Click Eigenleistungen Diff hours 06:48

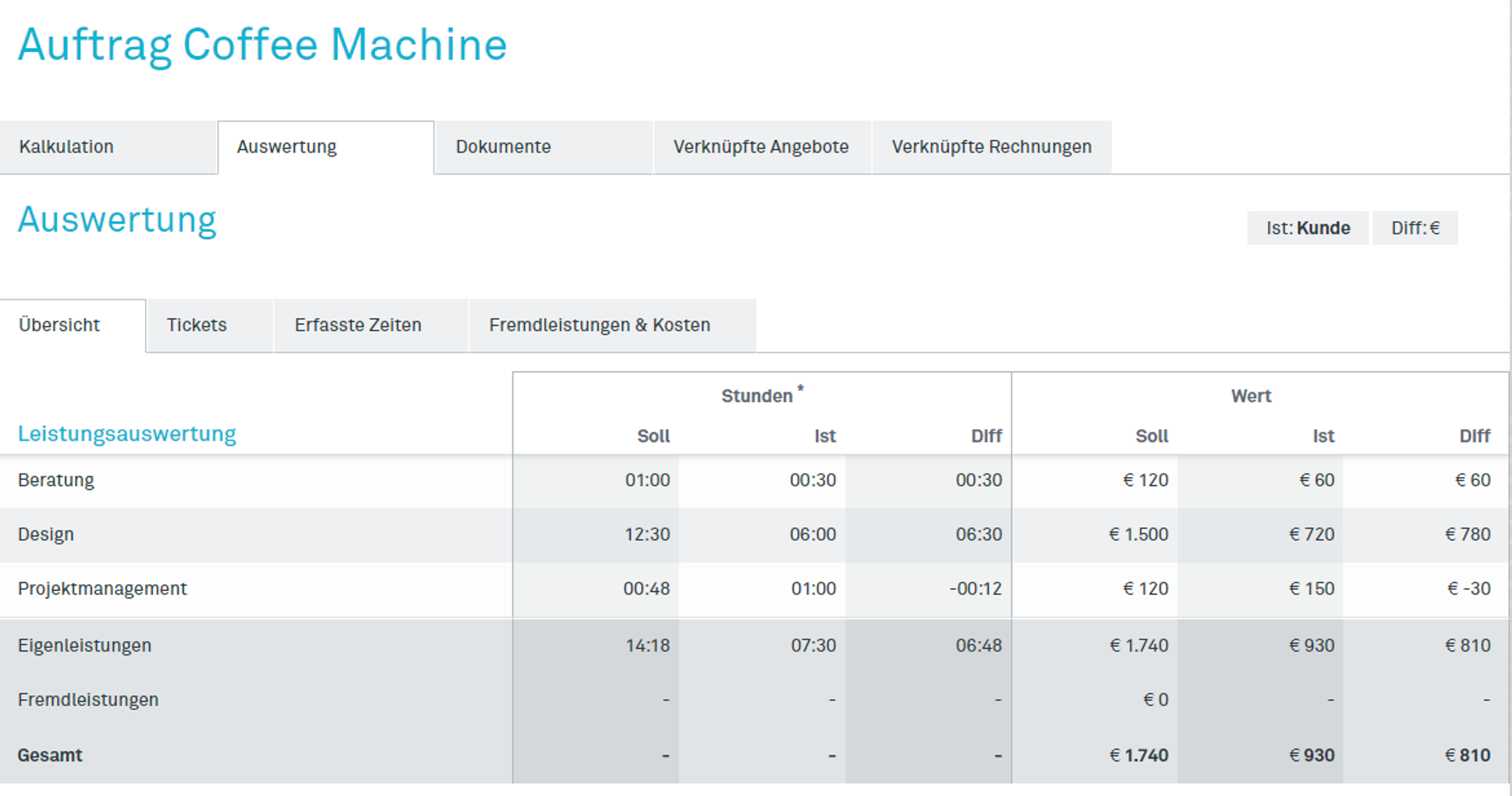pyautogui.click(x=978, y=646)
